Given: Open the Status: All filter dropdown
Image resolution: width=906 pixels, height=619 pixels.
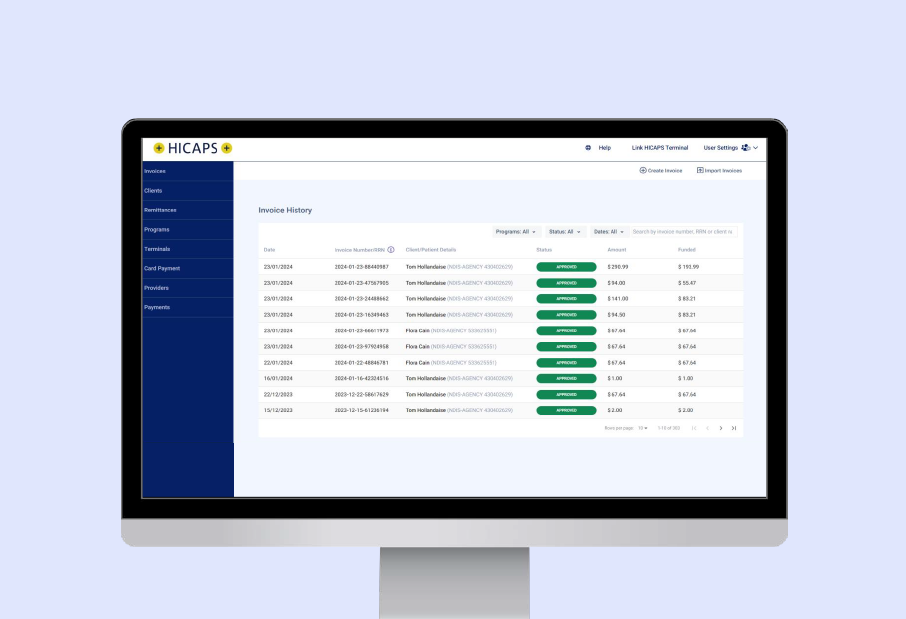Looking at the screenshot, I should coord(565,232).
